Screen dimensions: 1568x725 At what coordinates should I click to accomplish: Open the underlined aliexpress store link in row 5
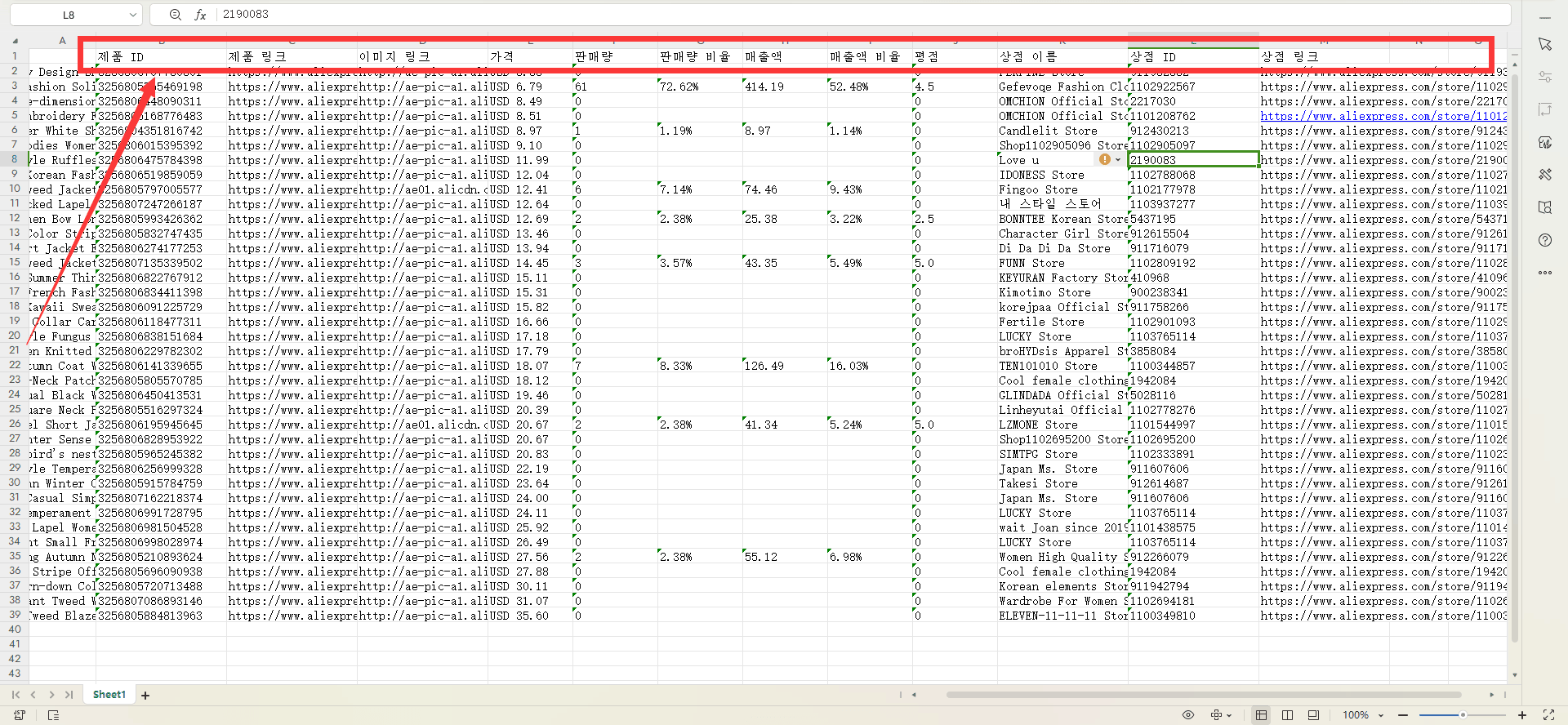point(1383,116)
